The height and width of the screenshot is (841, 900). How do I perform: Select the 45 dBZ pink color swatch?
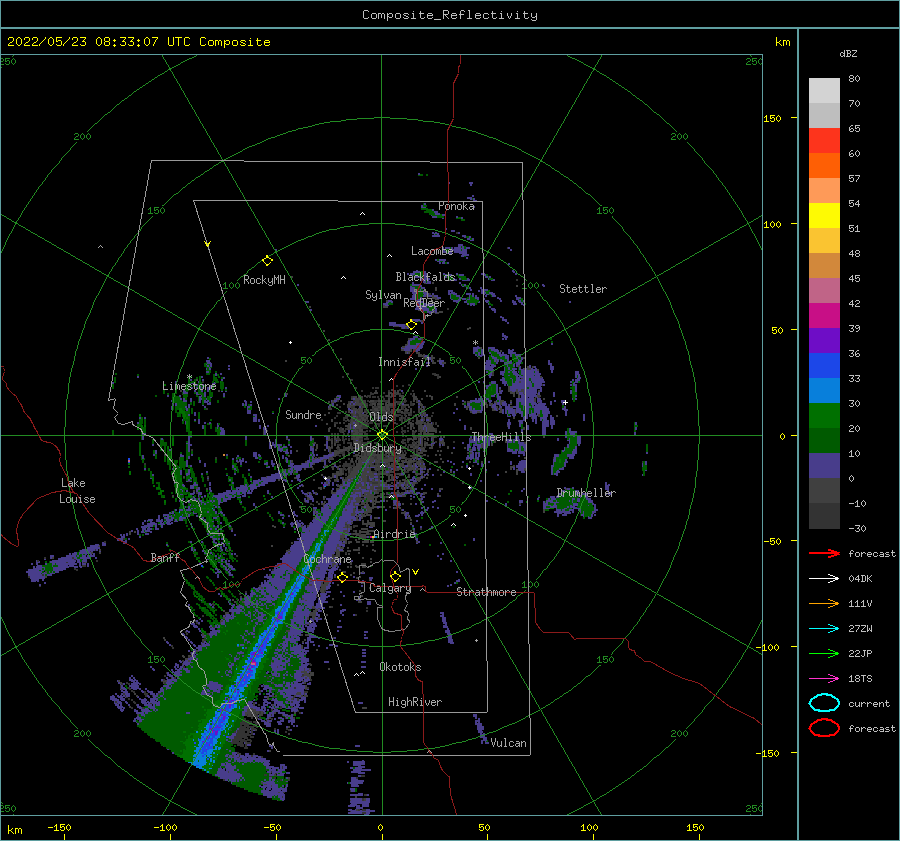824,291
